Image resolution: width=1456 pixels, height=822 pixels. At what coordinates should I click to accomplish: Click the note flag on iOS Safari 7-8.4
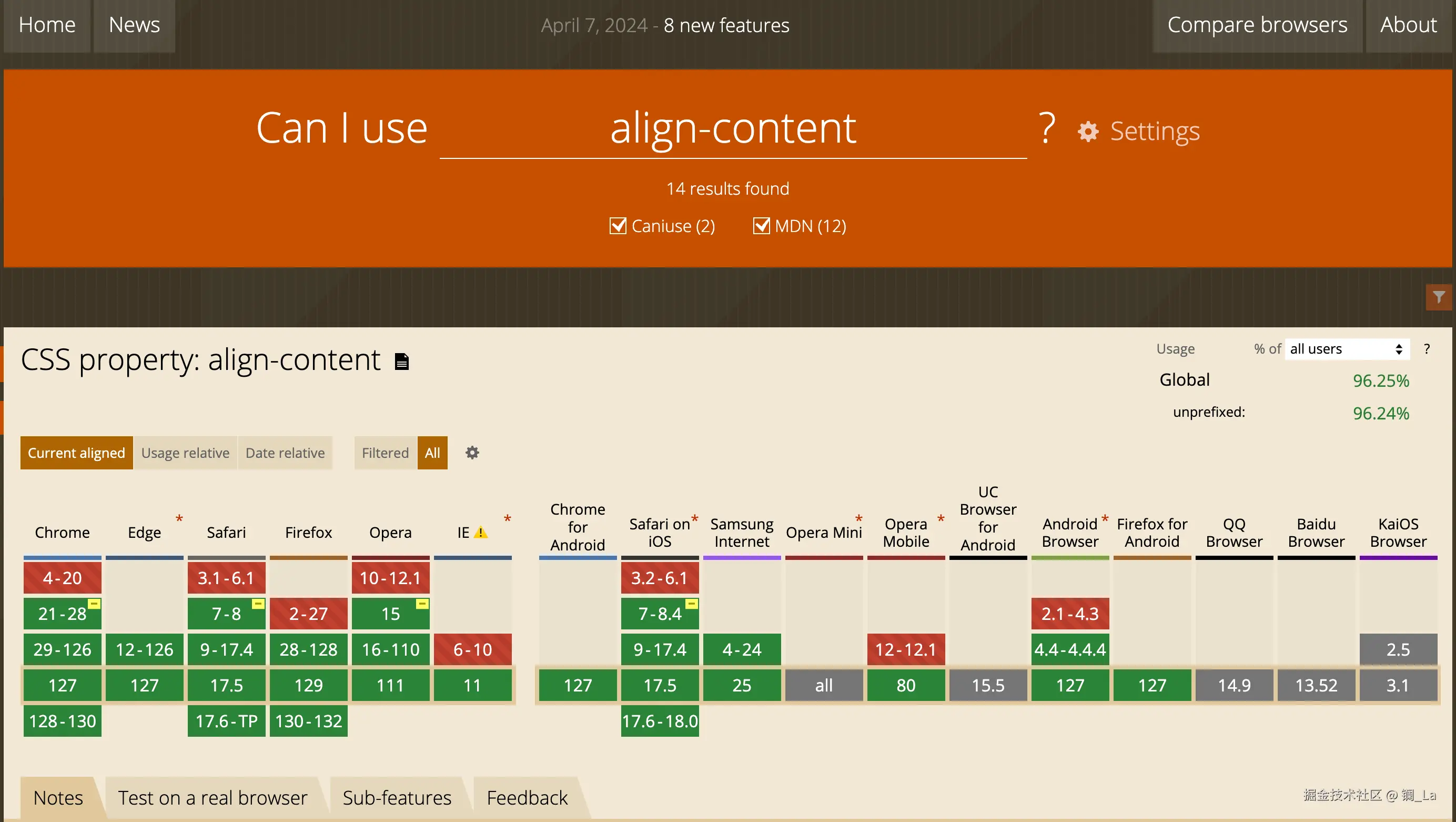[x=692, y=604]
